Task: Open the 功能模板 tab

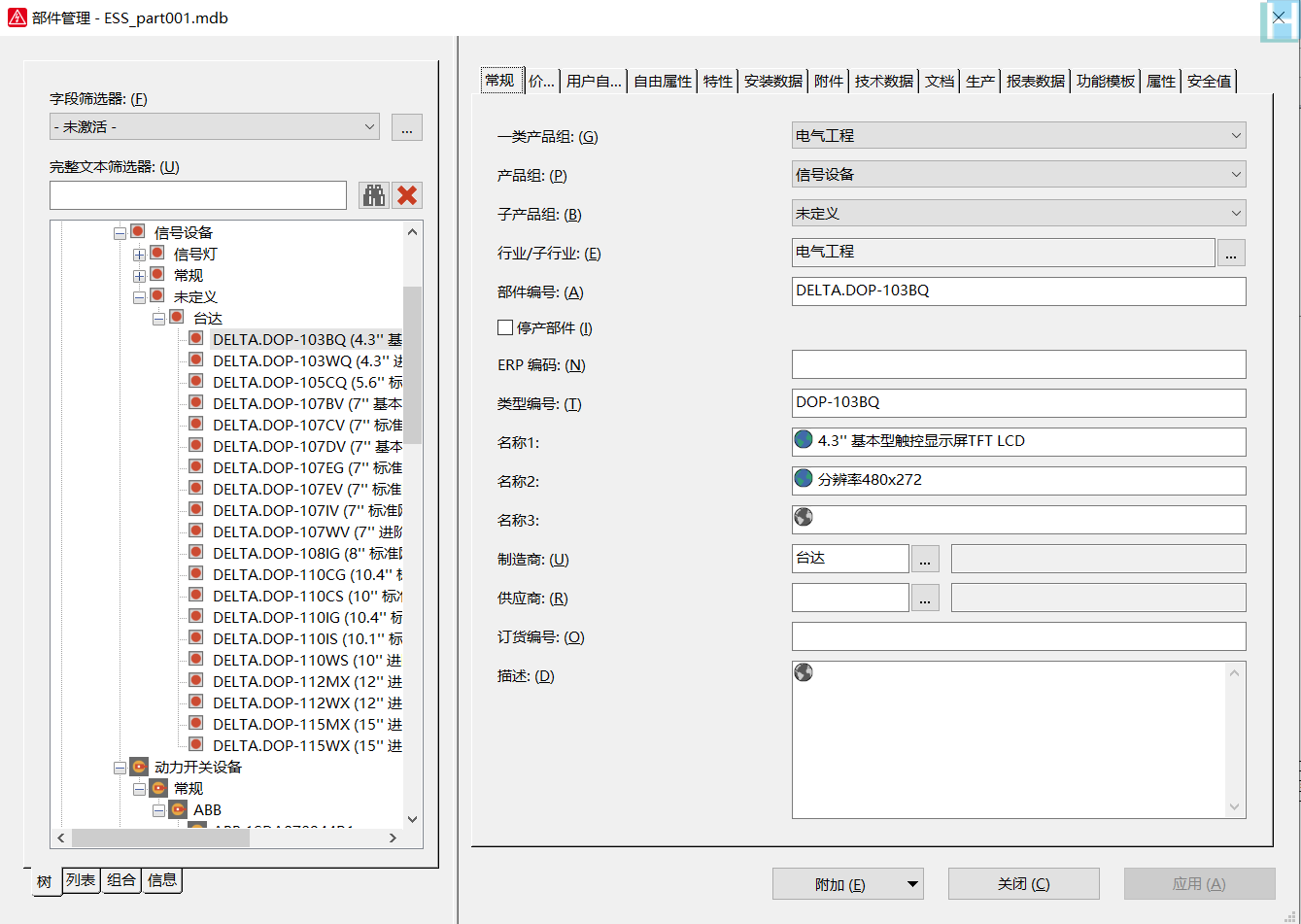Action: pos(1106,82)
